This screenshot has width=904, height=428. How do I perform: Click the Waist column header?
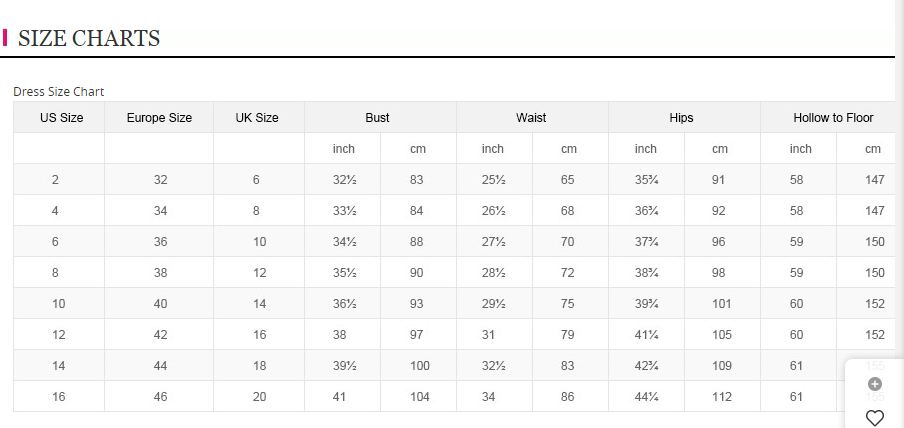[531, 118]
